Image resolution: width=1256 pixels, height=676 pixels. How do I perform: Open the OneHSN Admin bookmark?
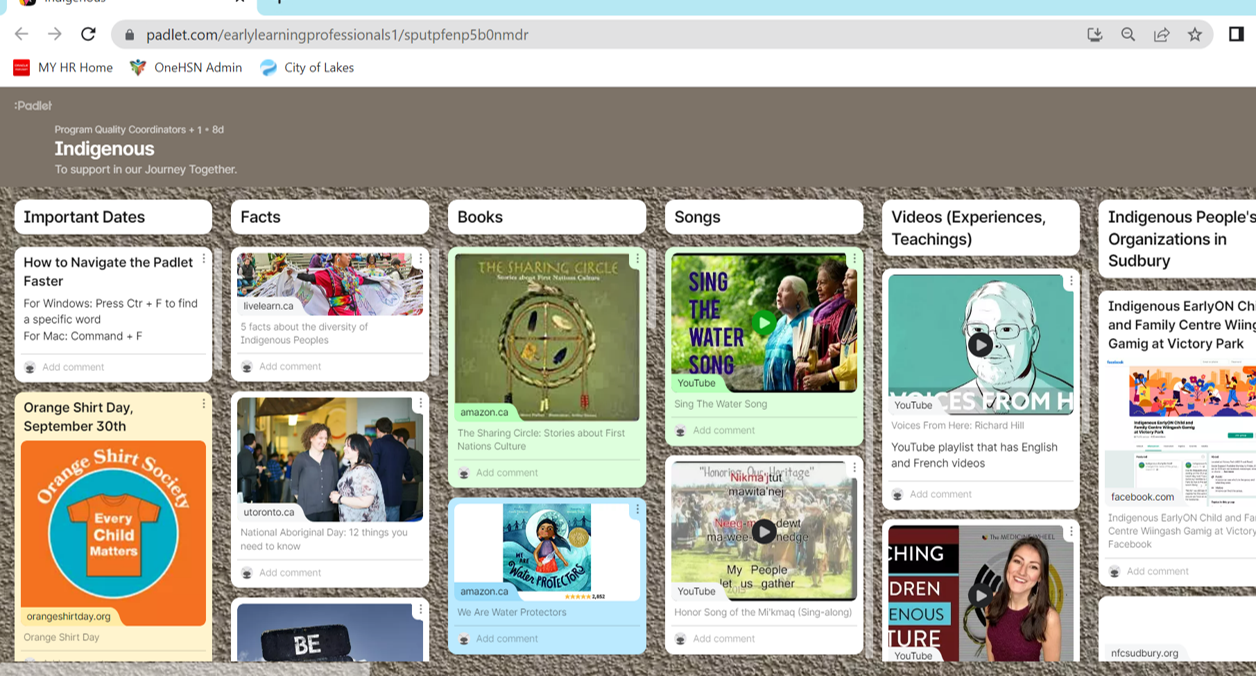click(186, 67)
